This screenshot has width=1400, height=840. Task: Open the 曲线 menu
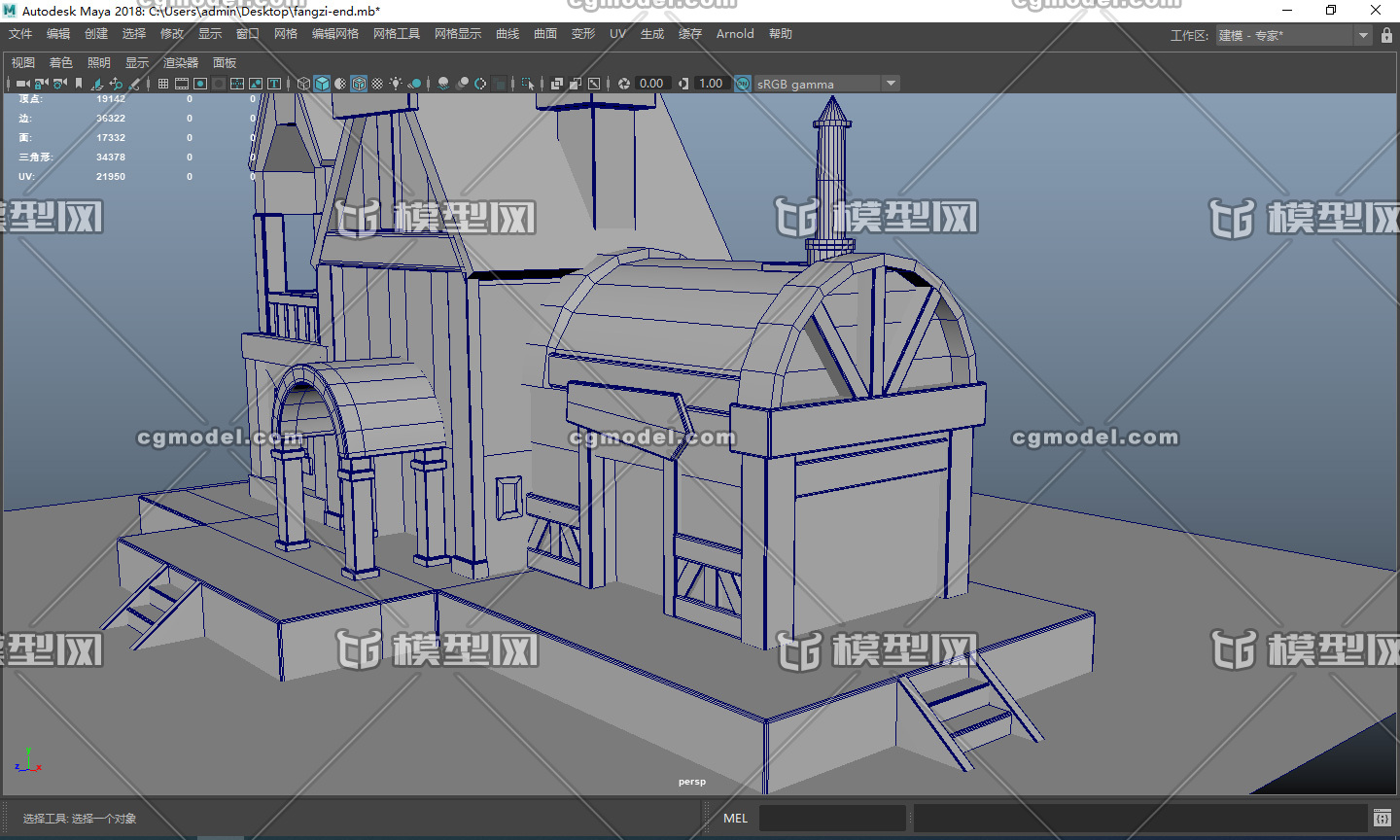pyautogui.click(x=507, y=34)
